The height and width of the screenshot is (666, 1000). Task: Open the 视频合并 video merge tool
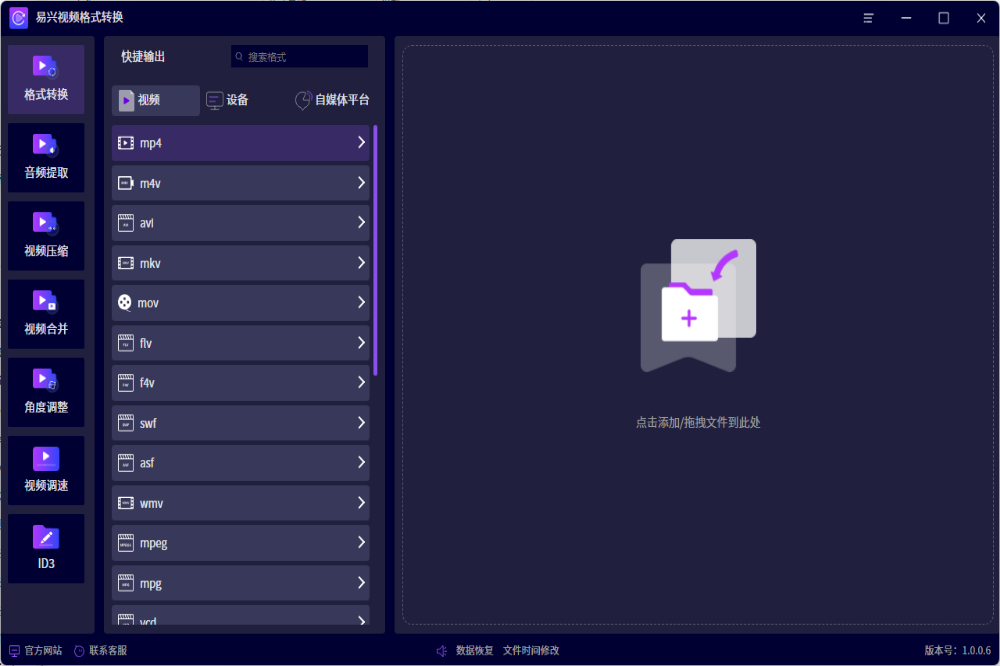[x=46, y=313]
